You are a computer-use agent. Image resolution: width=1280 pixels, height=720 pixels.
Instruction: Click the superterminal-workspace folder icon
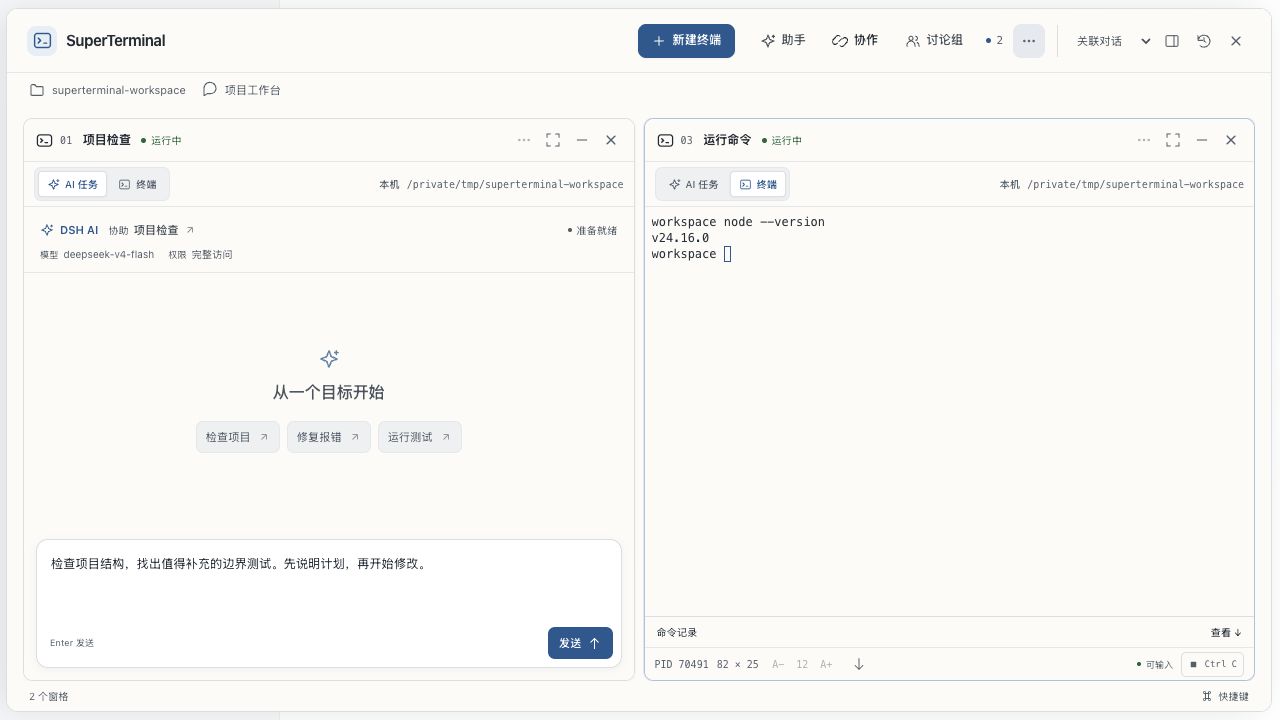click(x=37, y=90)
